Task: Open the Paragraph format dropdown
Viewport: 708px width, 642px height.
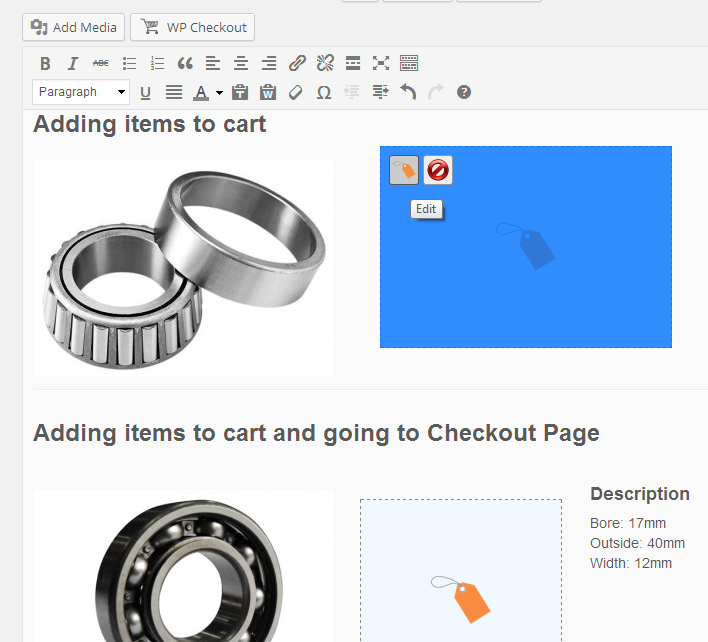Action: tap(81, 92)
